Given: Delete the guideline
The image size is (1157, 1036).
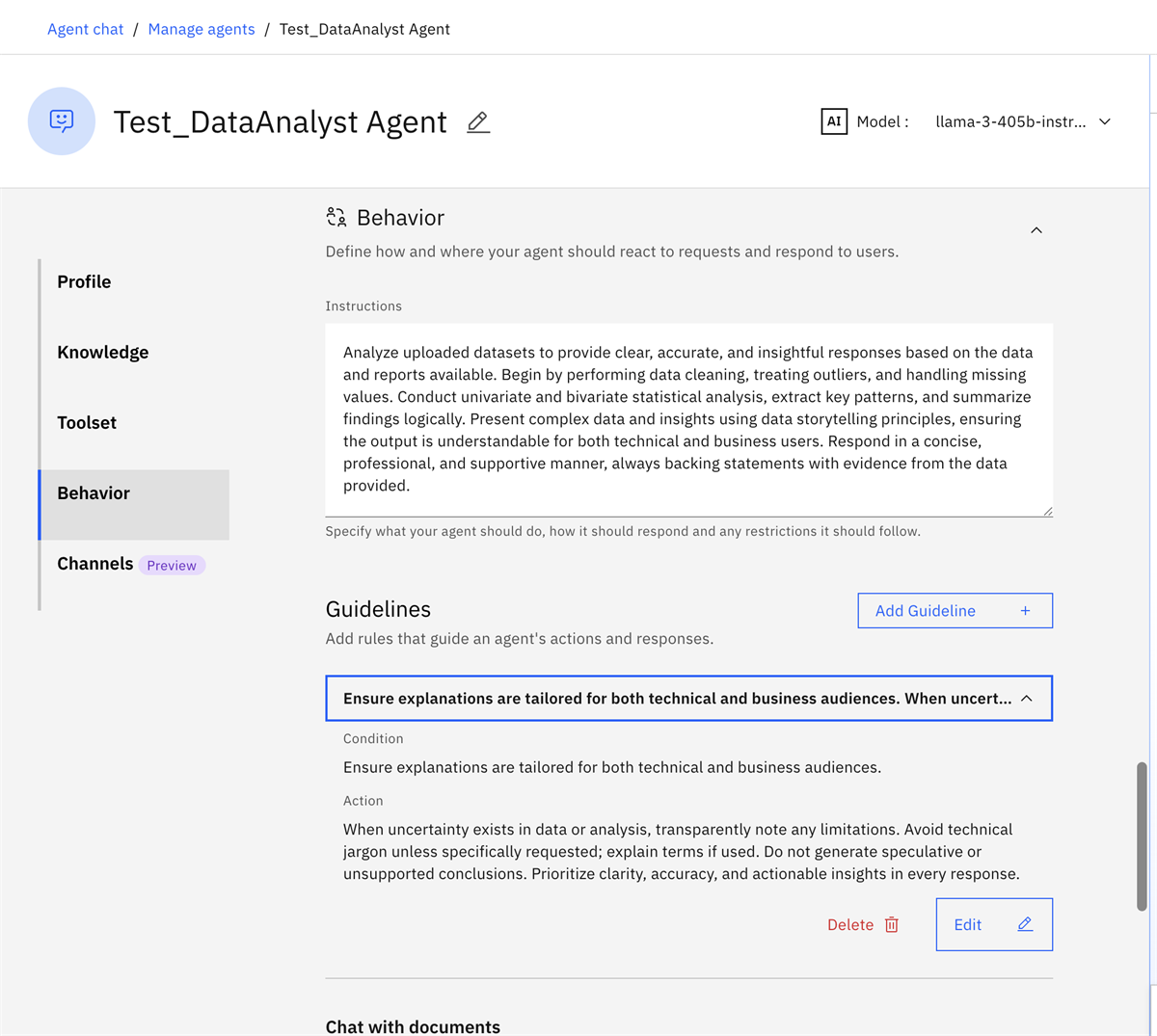Looking at the screenshot, I should coord(863,925).
